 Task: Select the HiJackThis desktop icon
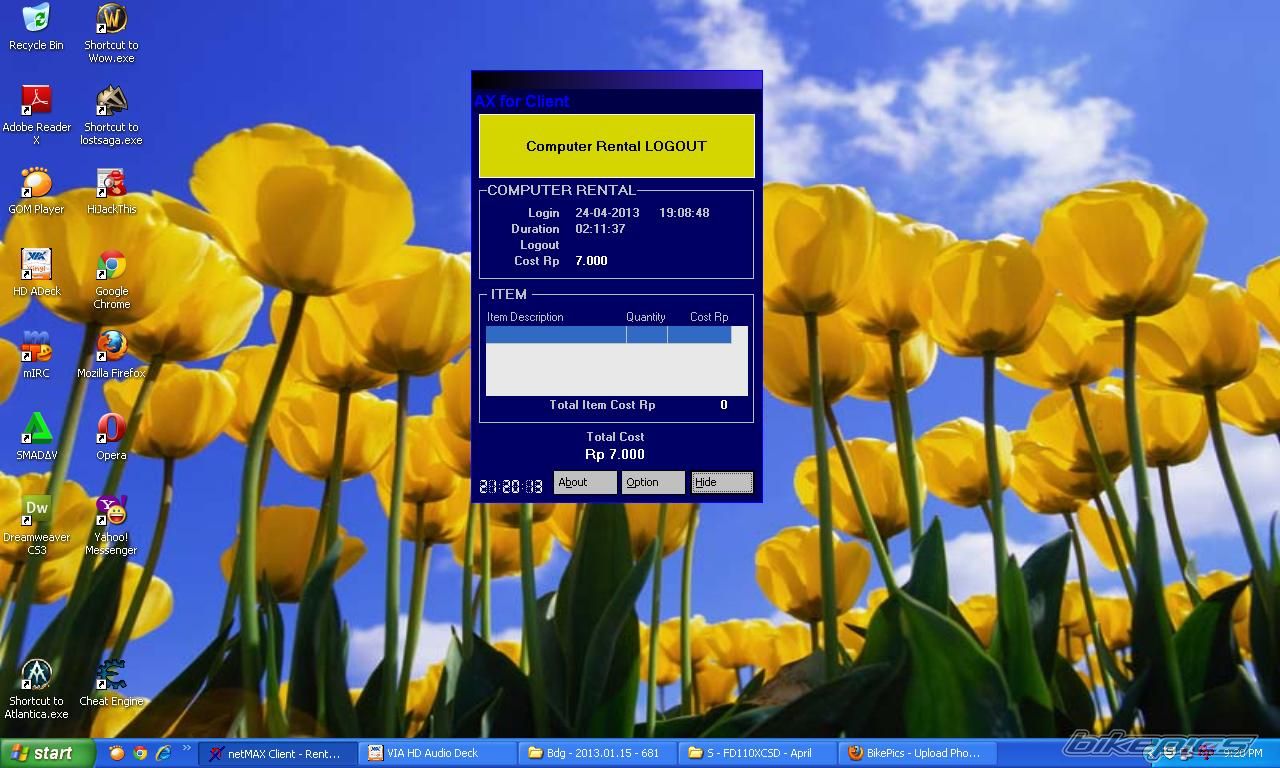(111, 183)
